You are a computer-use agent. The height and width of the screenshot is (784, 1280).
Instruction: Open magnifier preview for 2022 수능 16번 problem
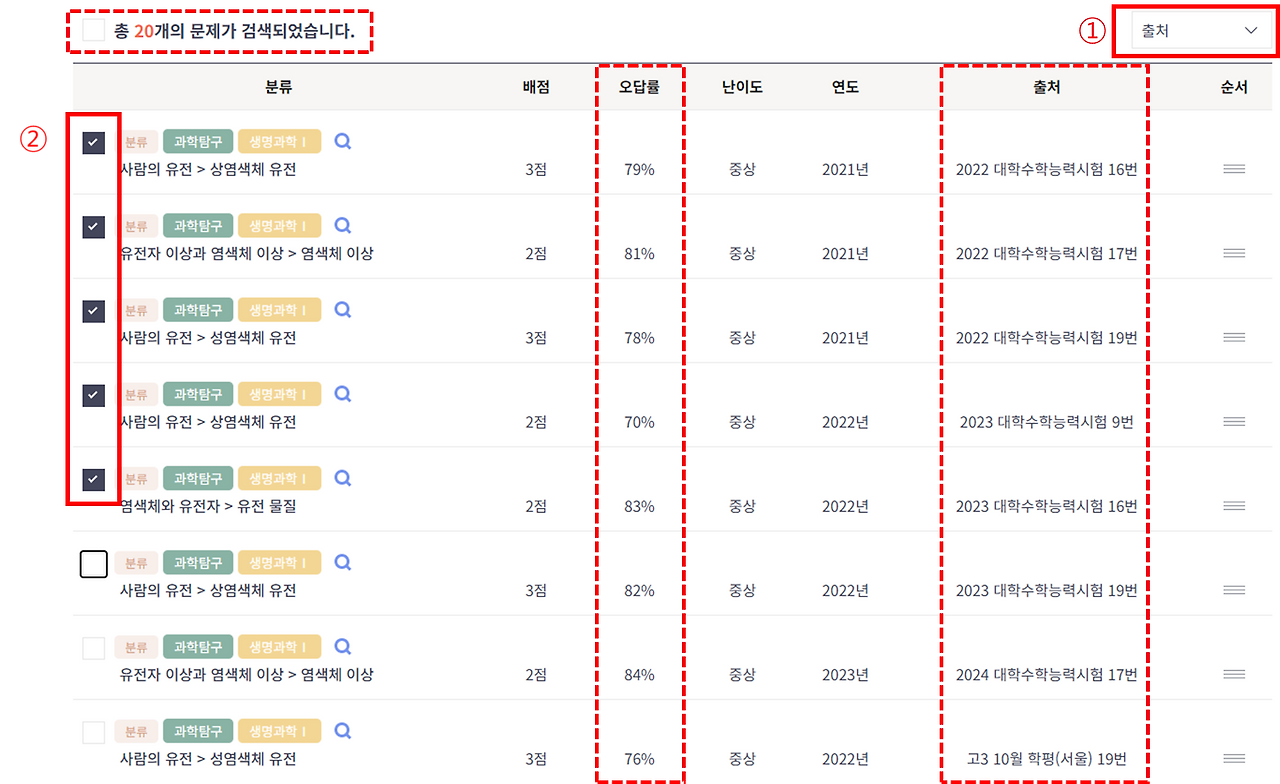point(342,141)
